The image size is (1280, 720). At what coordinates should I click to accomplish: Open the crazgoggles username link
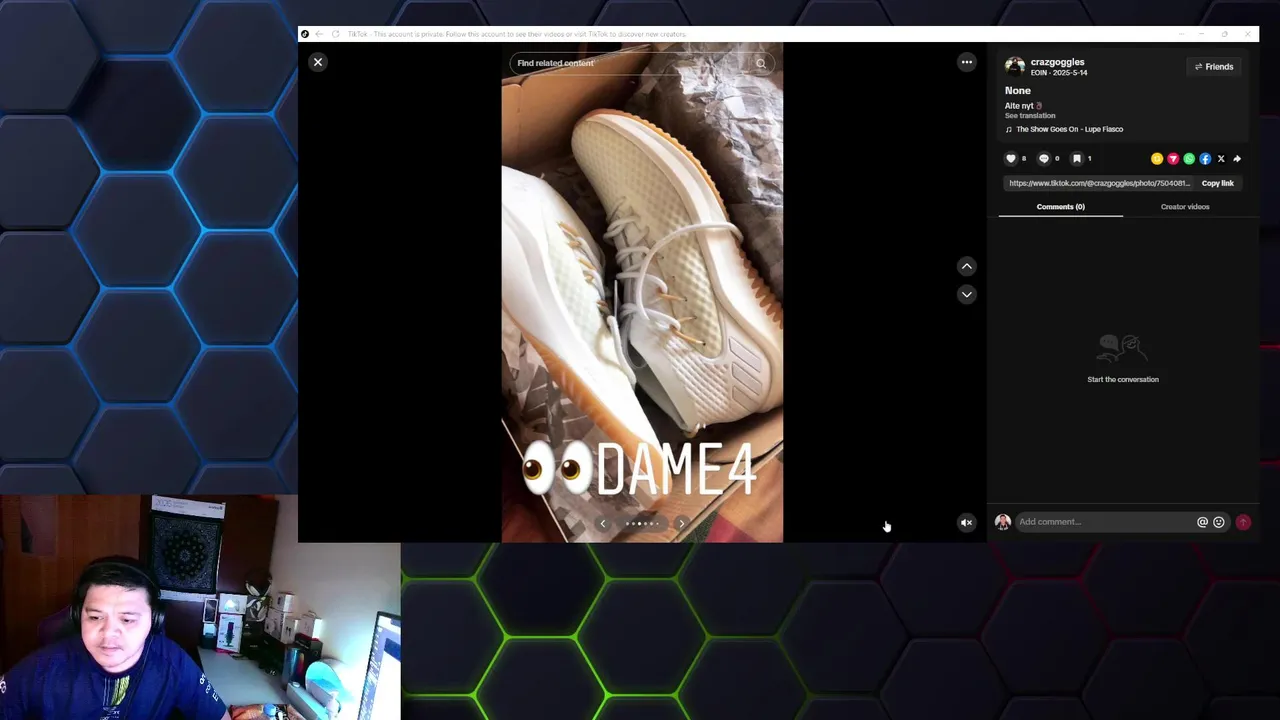tap(1057, 62)
